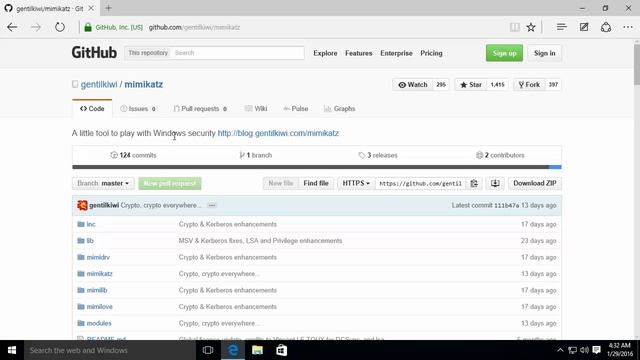Click Features in the GitHub header
Screen dimensions: 640x360
359,53
